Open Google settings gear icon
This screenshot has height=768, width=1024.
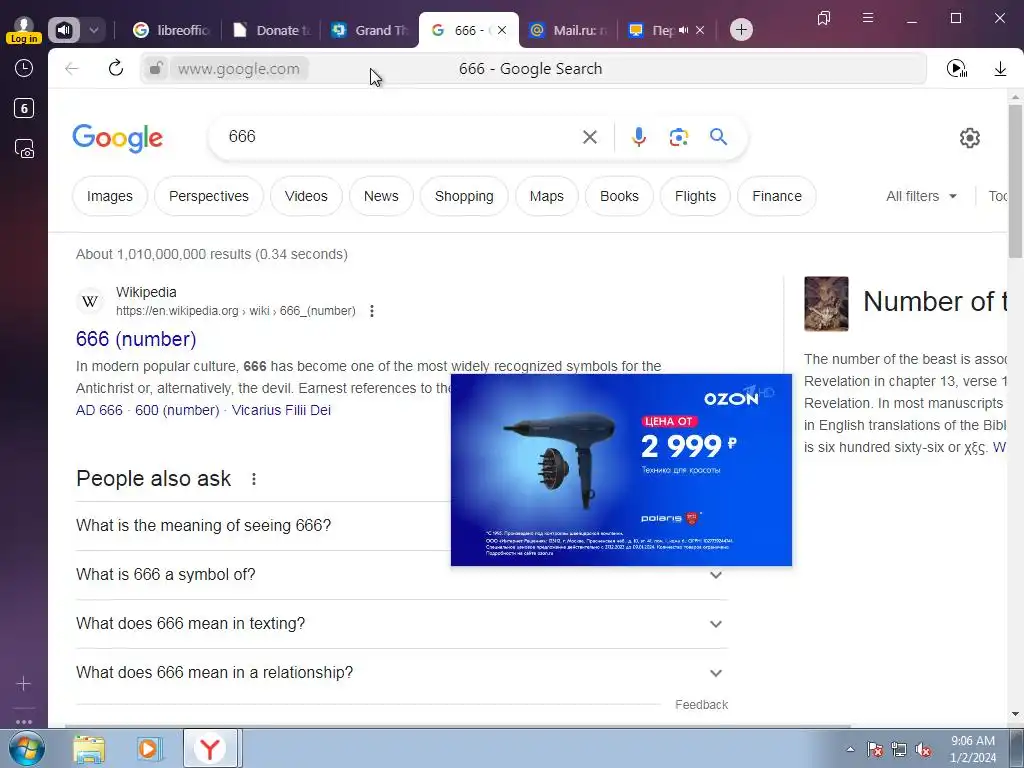click(970, 138)
